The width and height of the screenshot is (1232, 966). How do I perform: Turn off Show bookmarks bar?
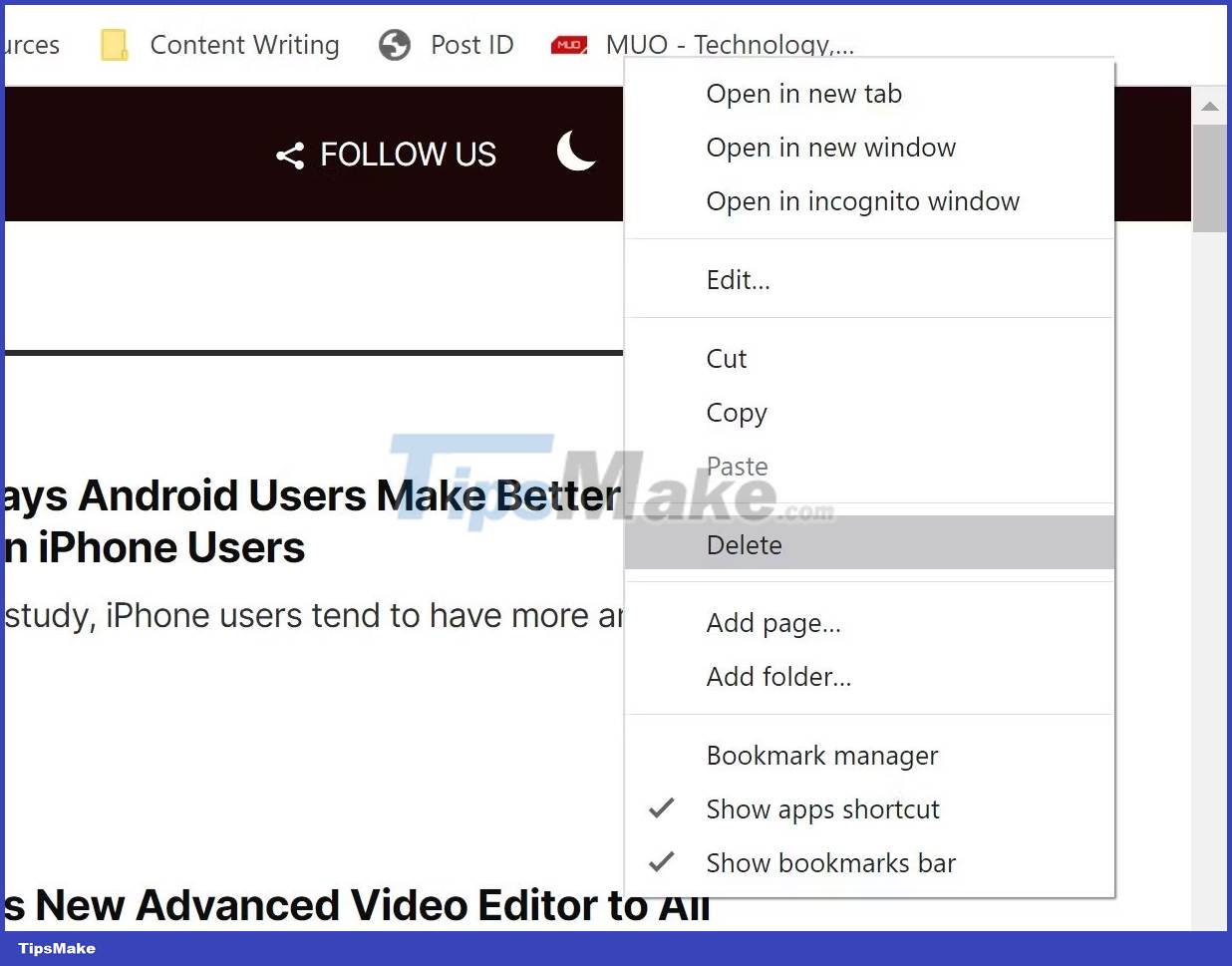(830, 862)
